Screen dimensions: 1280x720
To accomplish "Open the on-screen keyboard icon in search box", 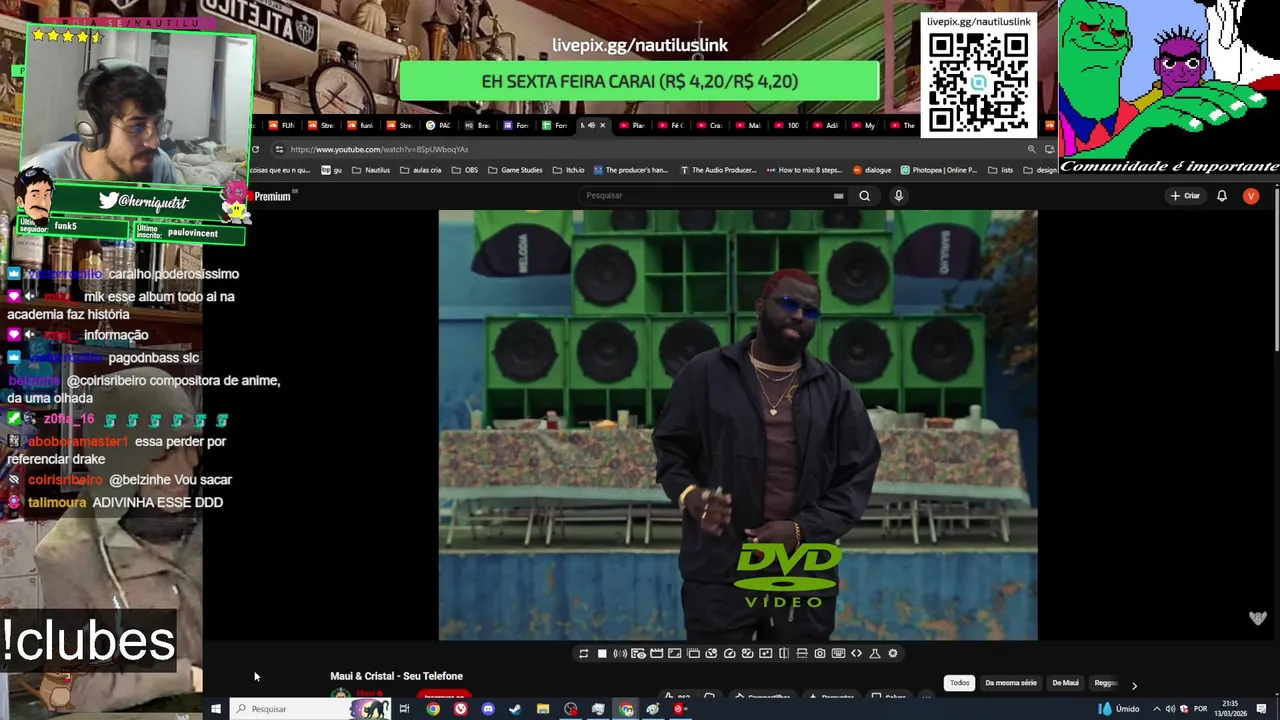I will [838, 196].
